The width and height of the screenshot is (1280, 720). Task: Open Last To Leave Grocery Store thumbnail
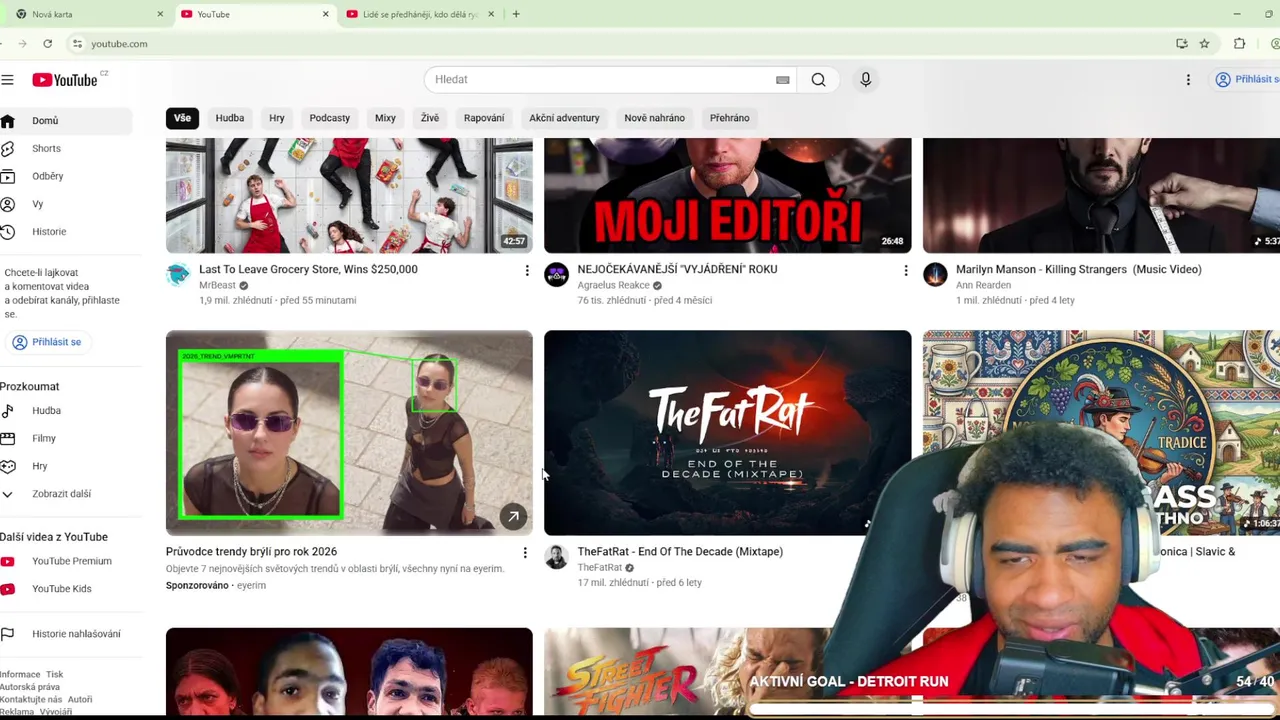coord(349,196)
